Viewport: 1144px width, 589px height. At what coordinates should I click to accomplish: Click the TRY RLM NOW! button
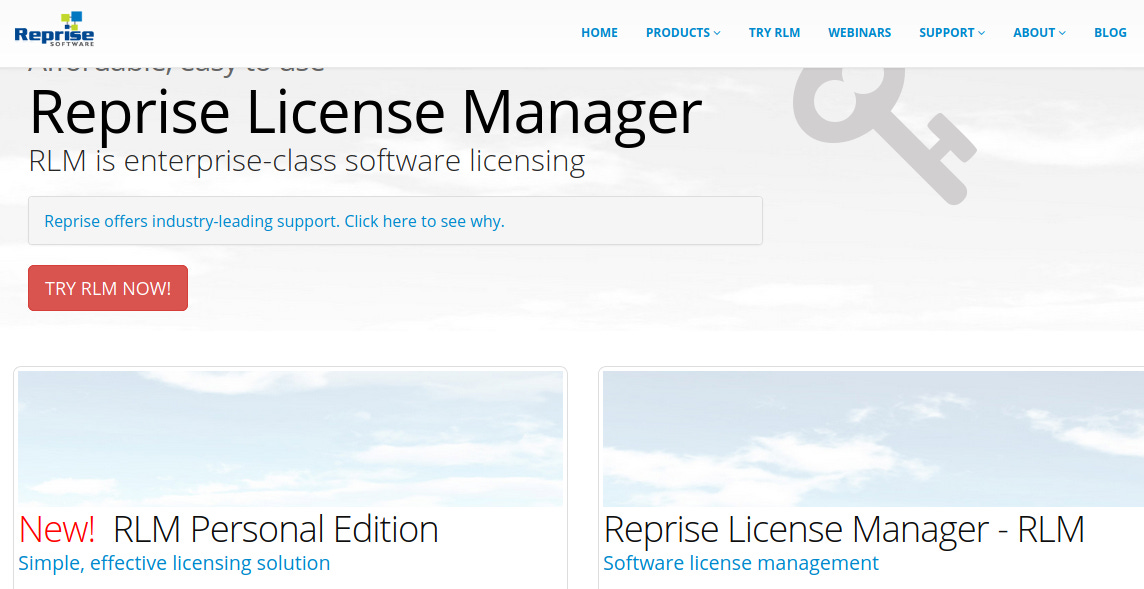click(x=107, y=287)
